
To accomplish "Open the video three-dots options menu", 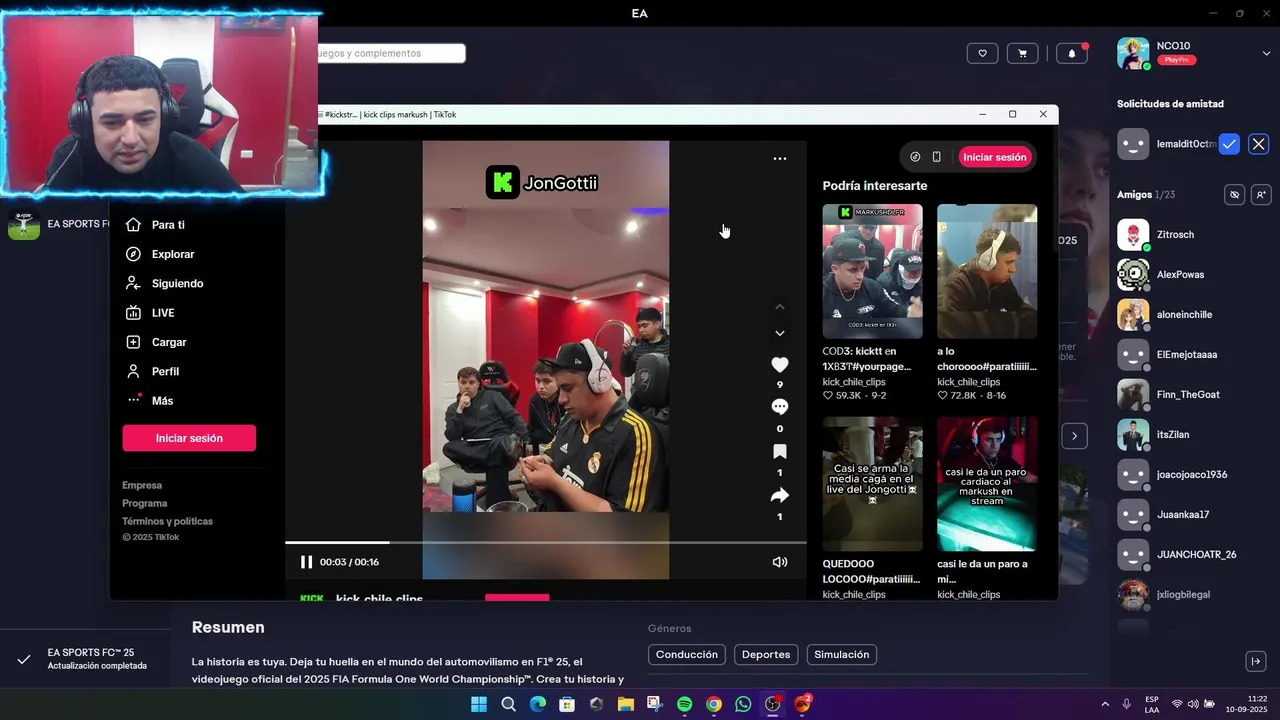I will 780,158.
